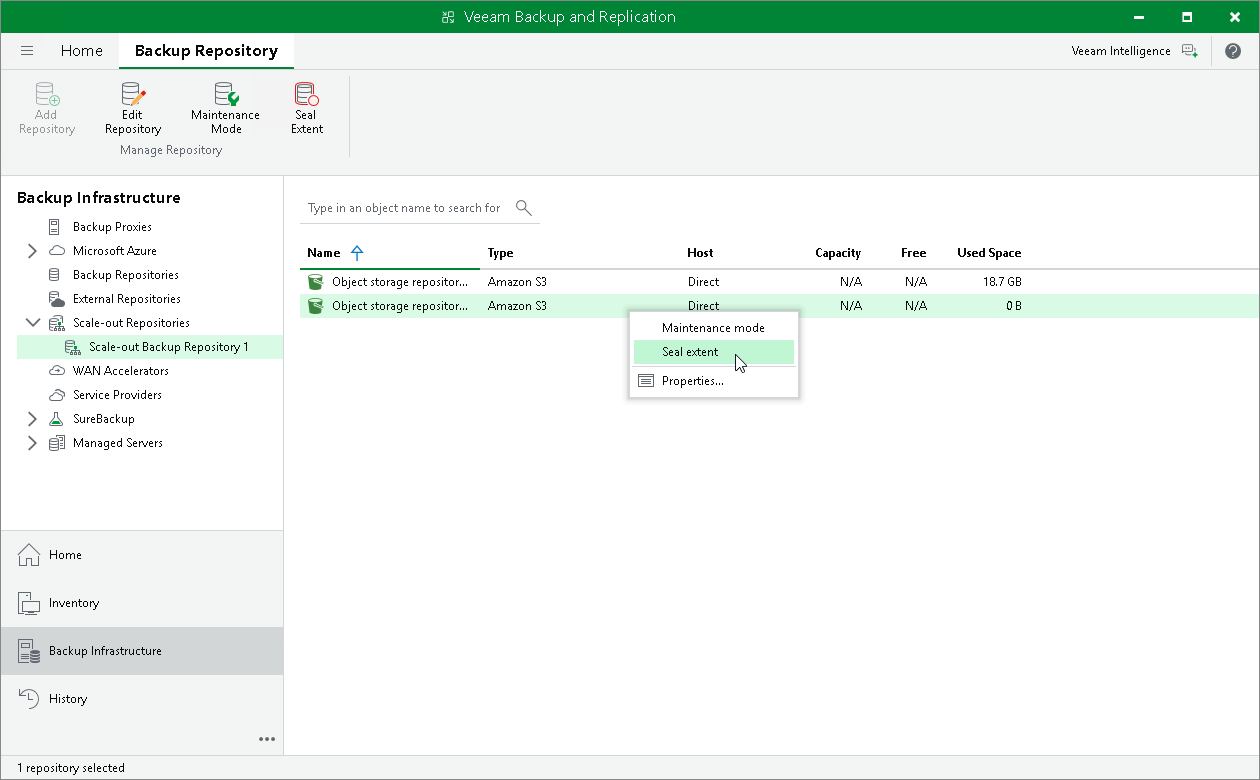The image size is (1260, 780).
Task: Open Properties... from context menu
Action: tap(714, 381)
